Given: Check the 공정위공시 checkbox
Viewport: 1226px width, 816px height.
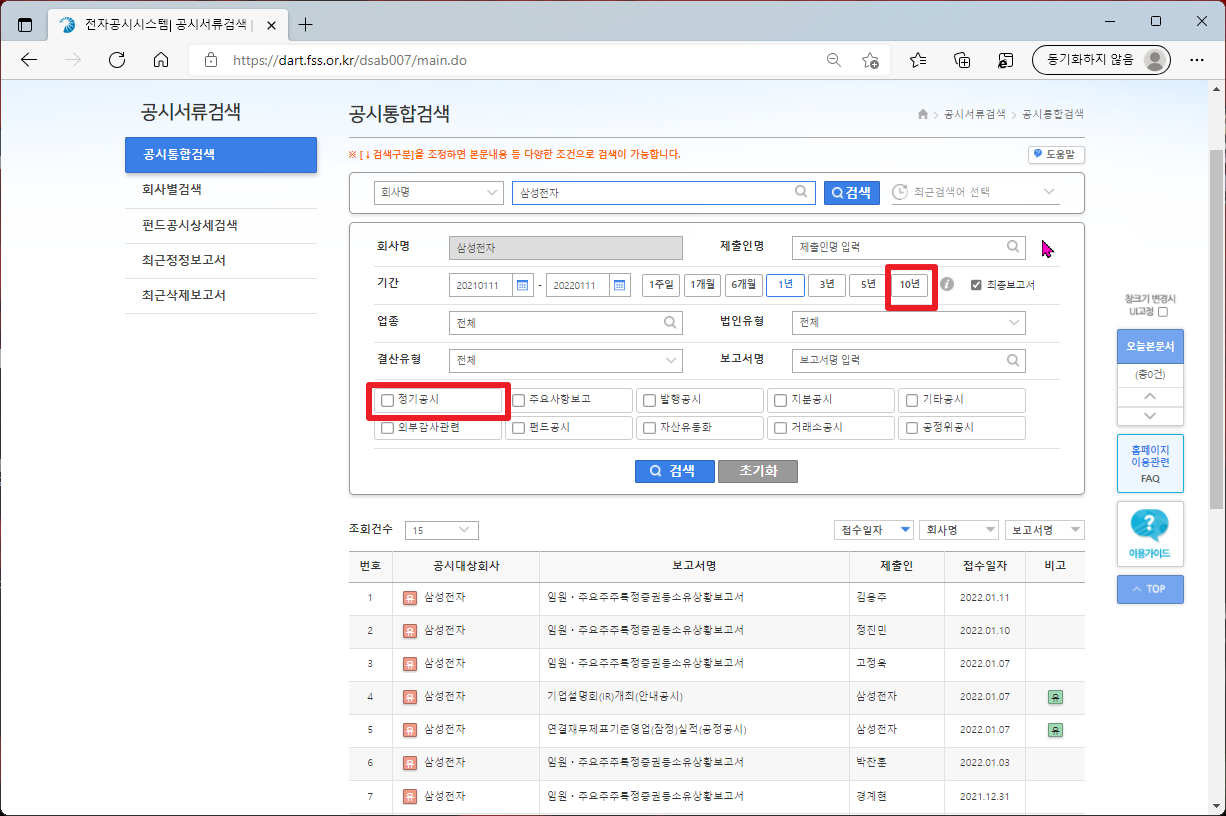Looking at the screenshot, I should 912,428.
